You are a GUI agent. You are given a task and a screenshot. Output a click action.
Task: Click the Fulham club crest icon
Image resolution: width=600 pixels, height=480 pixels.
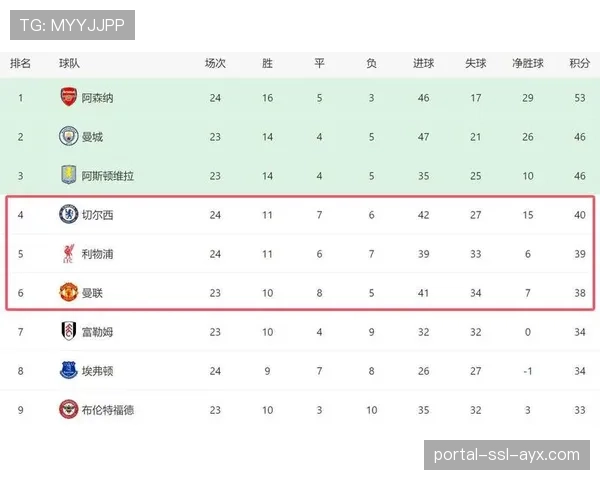[x=68, y=332]
